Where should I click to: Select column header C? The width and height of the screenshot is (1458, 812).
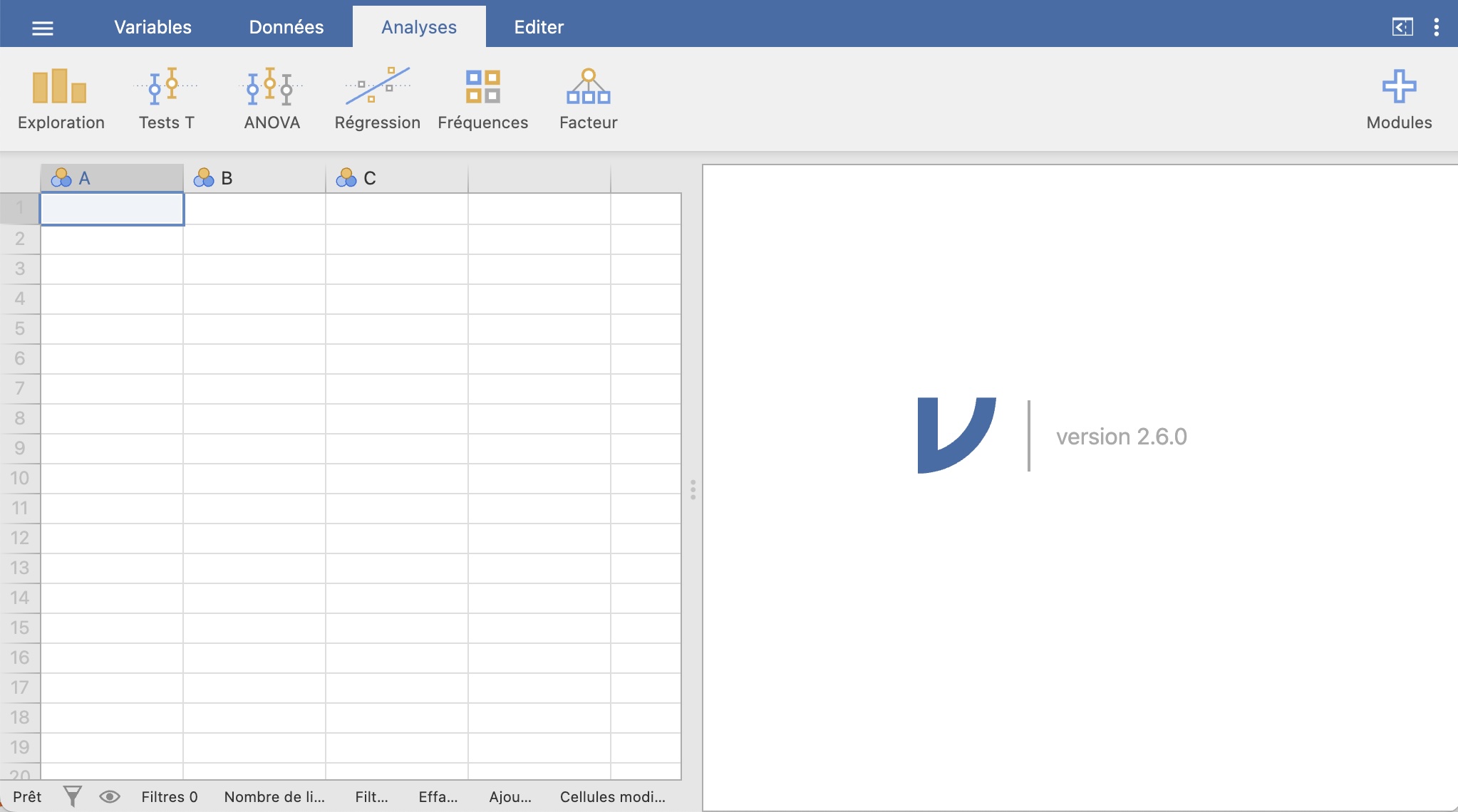[x=396, y=178]
